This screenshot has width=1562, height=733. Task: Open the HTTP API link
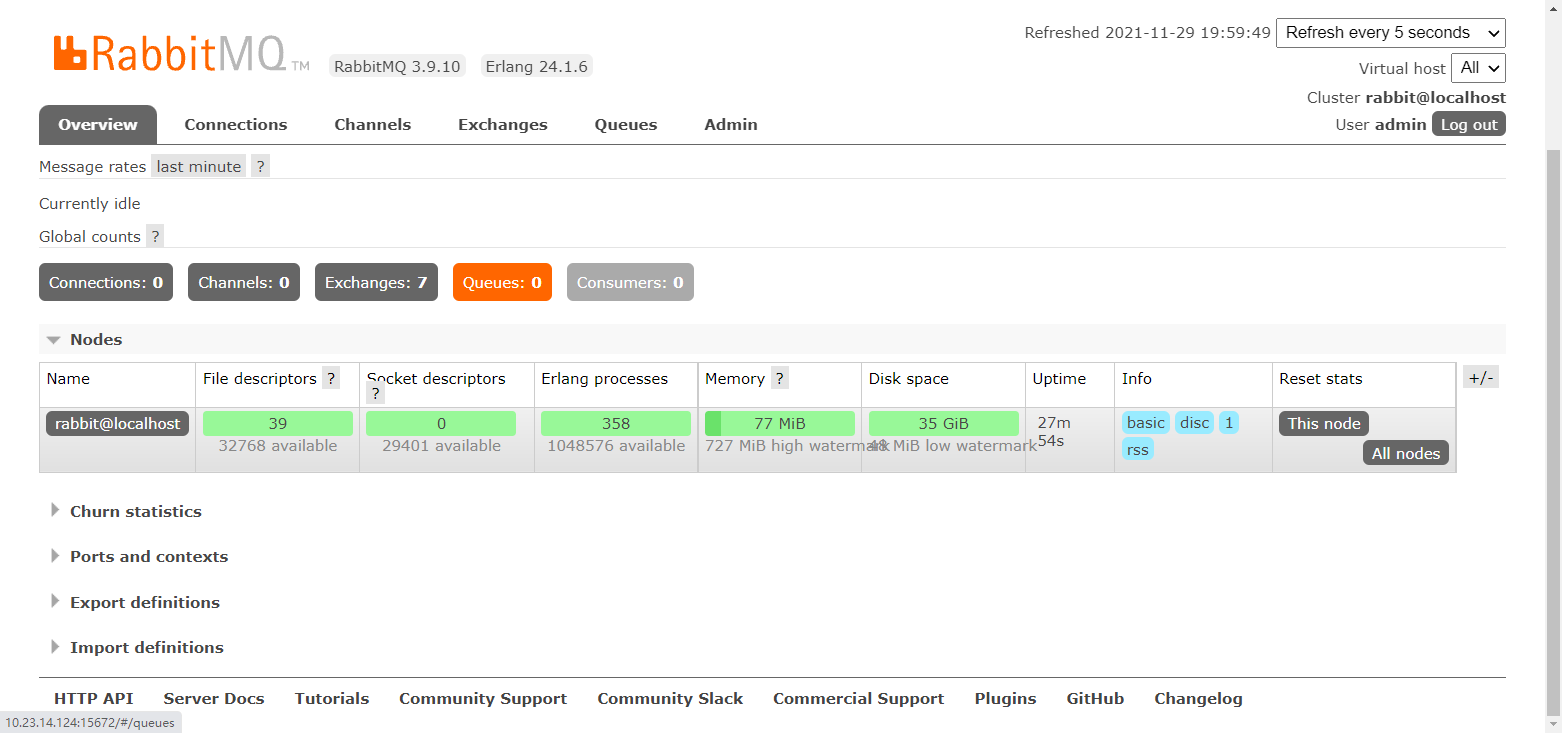(x=94, y=699)
